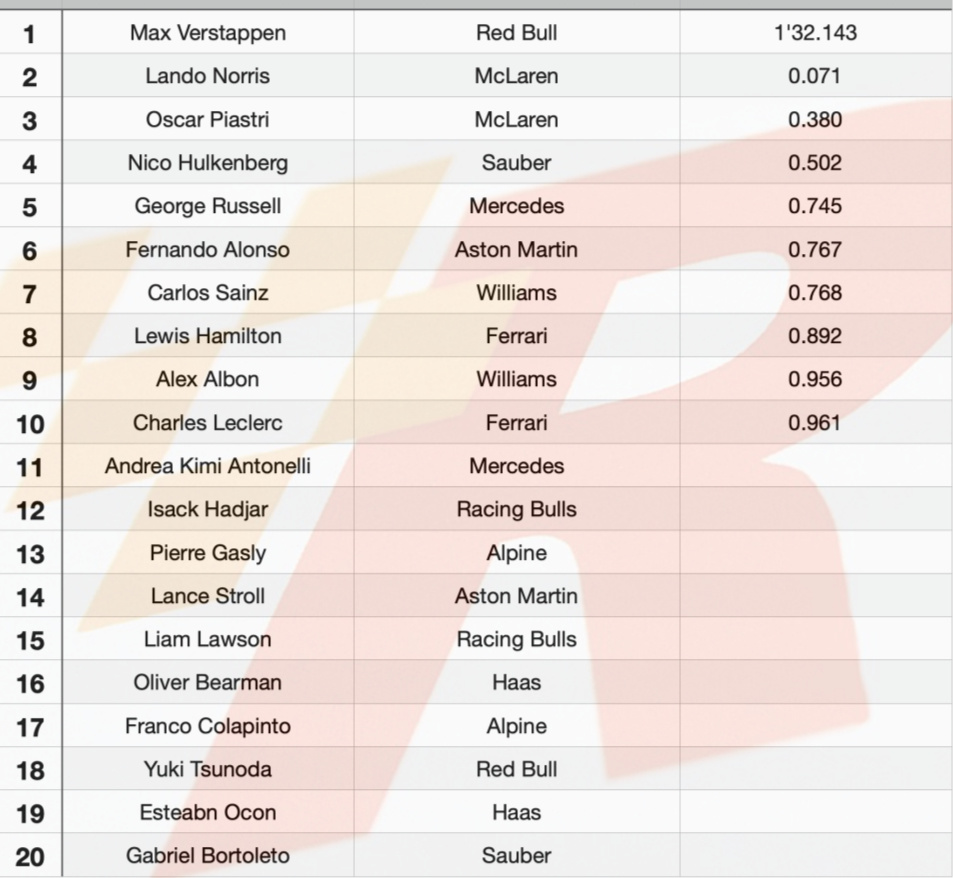
Task: Select the Nico Hulkenberg cell
Action: (x=208, y=163)
